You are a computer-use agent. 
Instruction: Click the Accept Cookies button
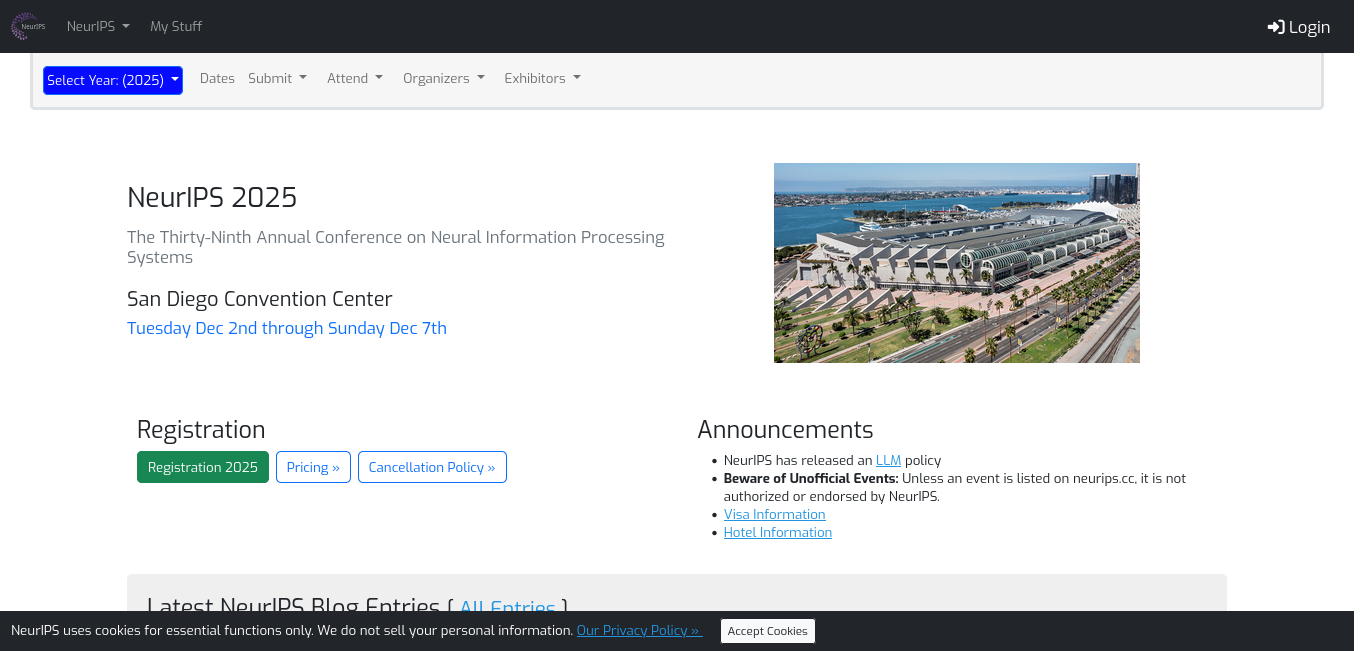pyautogui.click(x=768, y=631)
